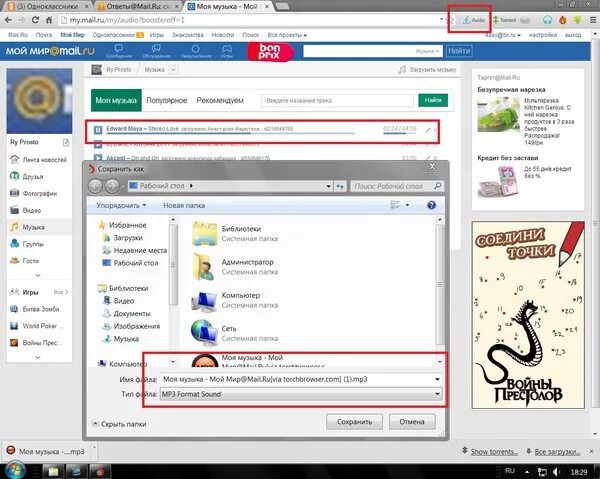Open the Show torrents link

coord(494,451)
